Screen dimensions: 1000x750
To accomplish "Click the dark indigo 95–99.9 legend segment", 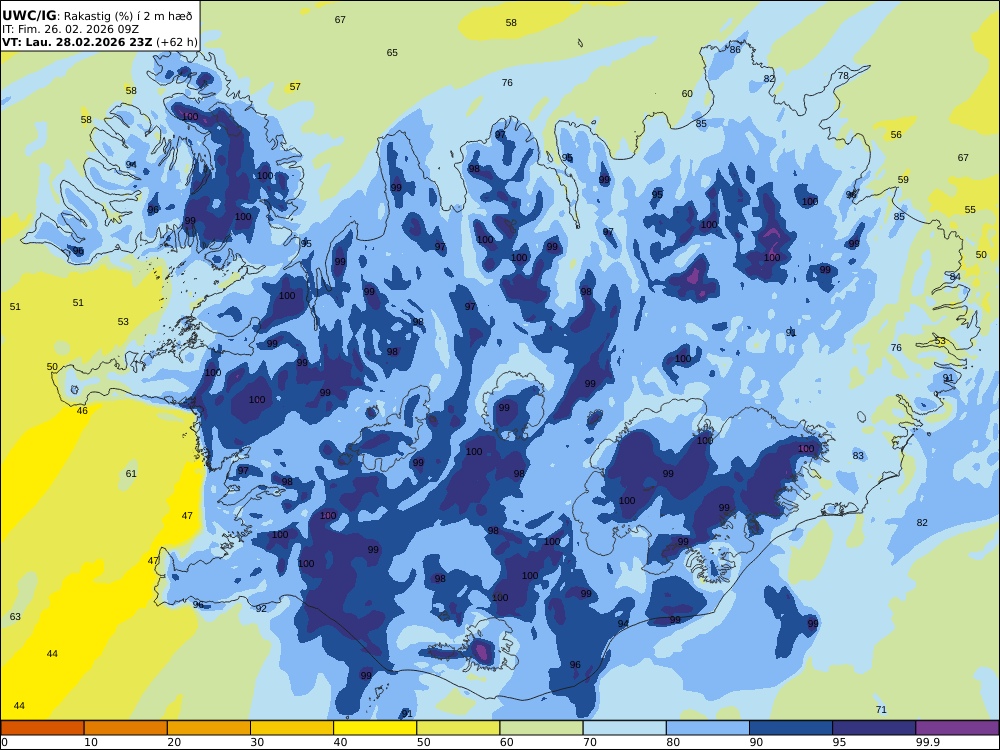I will point(874,728).
